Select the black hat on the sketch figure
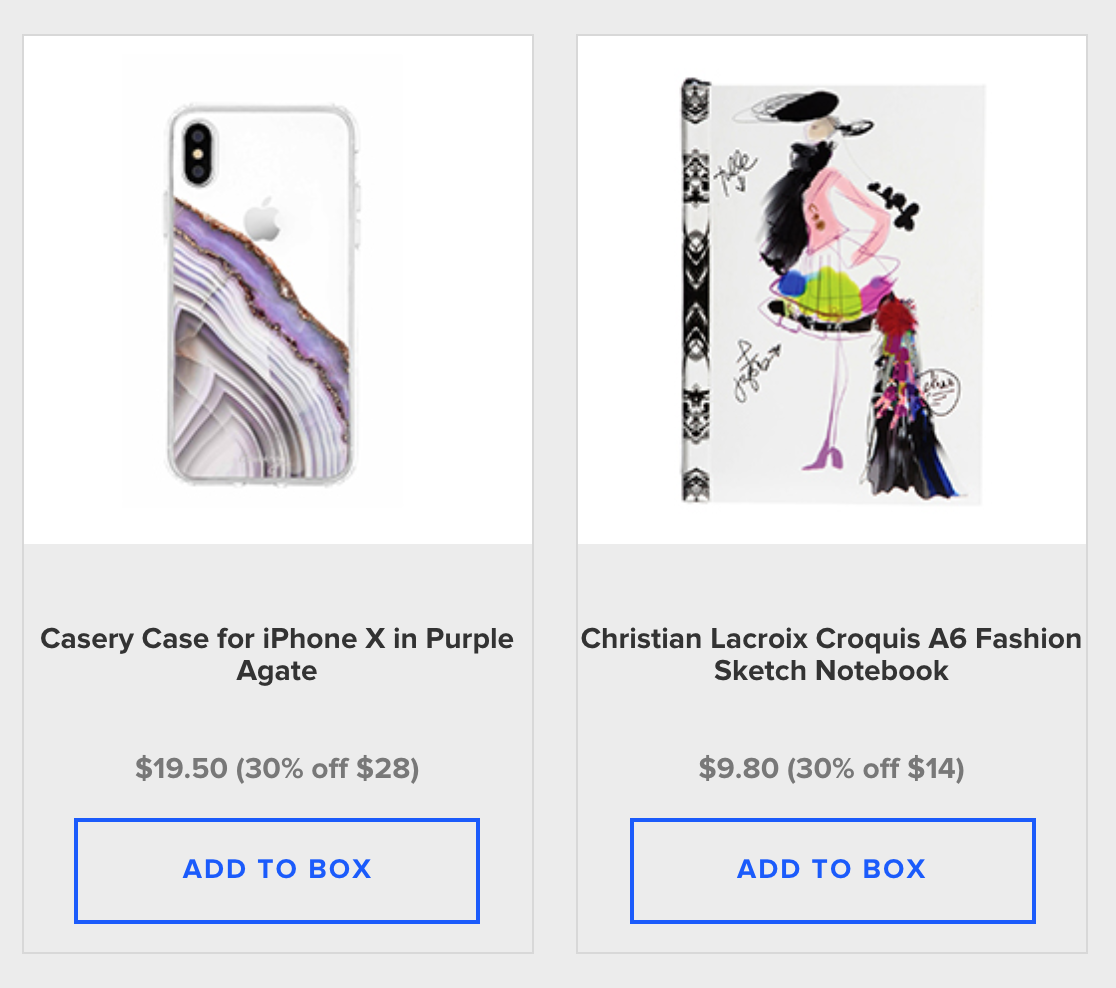This screenshot has height=988, width=1116. [x=804, y=107]
